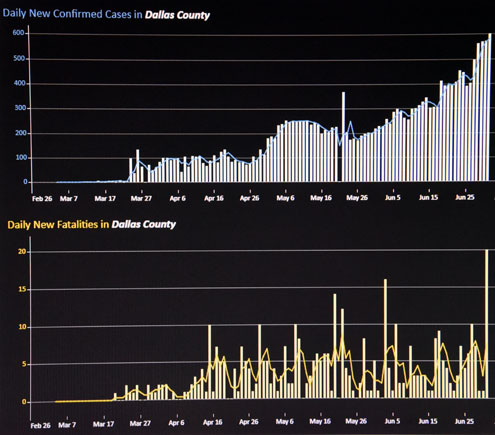Click "Jun 15" on the cases chart x-axis
Screen dimensions: 495x435
(429, 197)
